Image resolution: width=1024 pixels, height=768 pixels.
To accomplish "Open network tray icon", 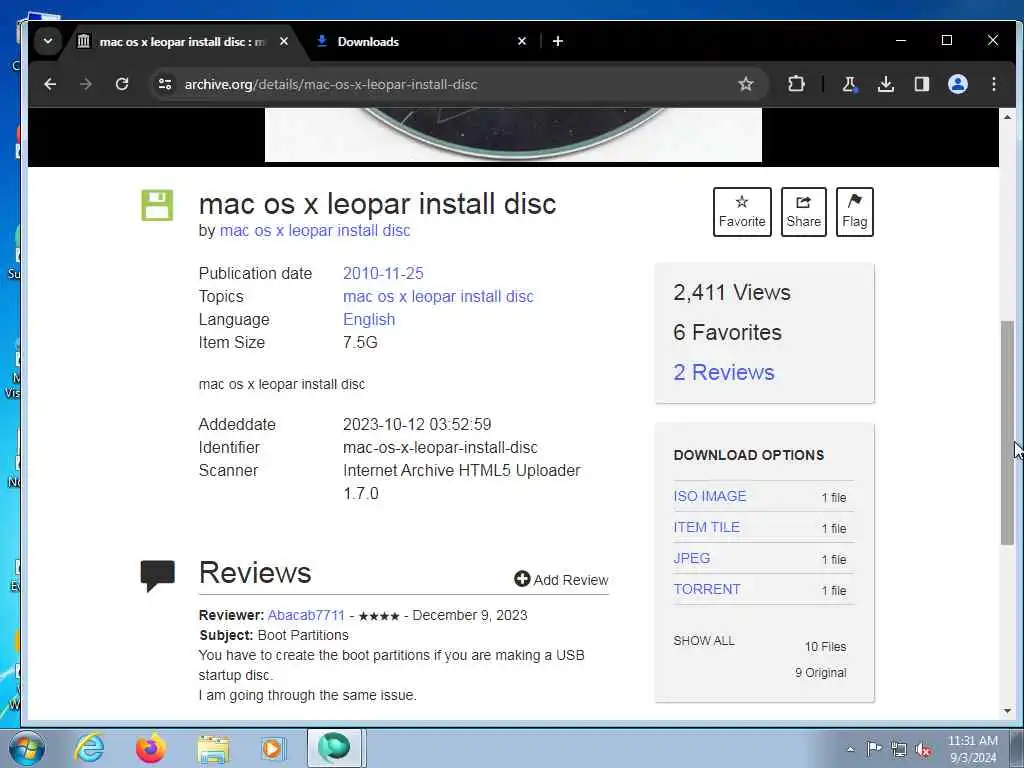I will click(x=899, y=749).
